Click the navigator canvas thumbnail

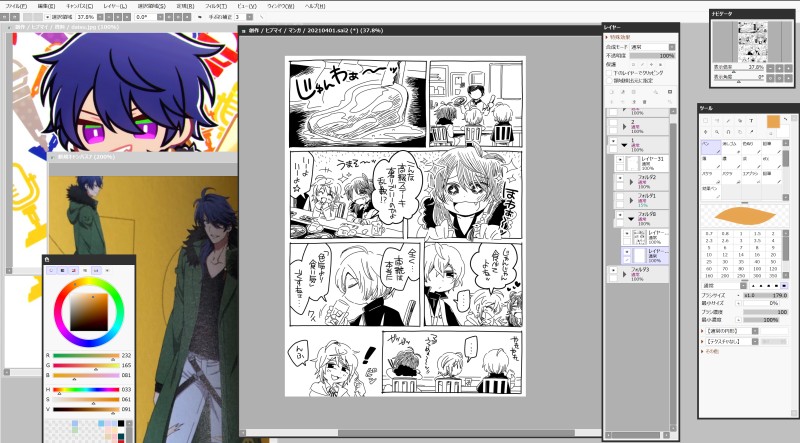coord(753,42)
